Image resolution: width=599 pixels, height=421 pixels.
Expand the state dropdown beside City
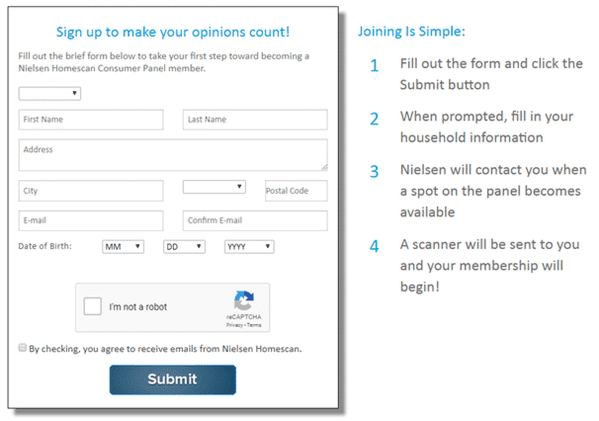tap(214, 187)
